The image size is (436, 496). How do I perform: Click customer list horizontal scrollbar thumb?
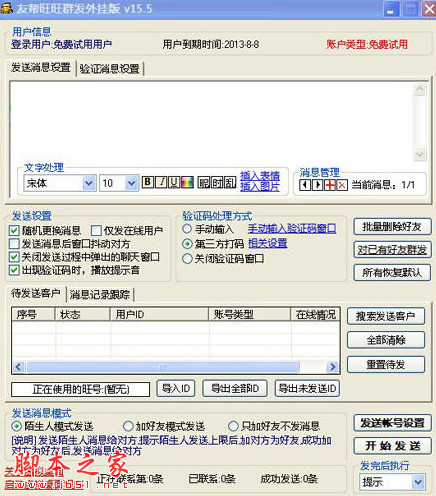(163, 367)
